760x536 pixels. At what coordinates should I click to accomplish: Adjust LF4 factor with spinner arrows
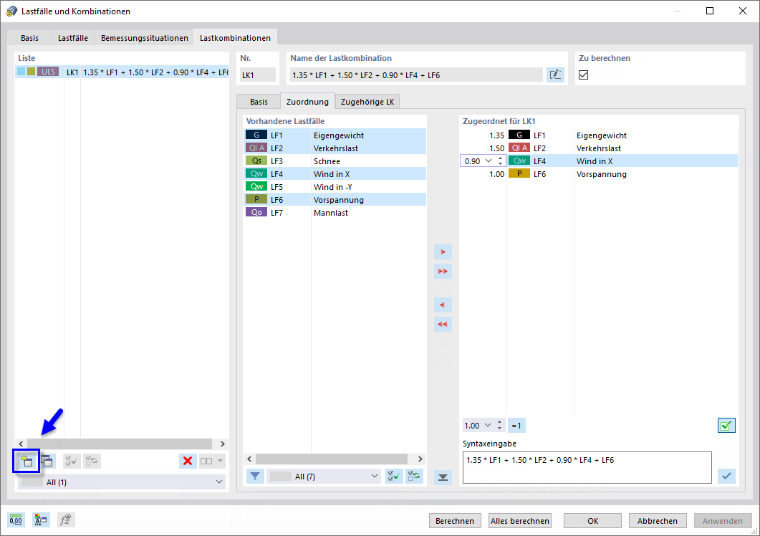click(500, 160)
